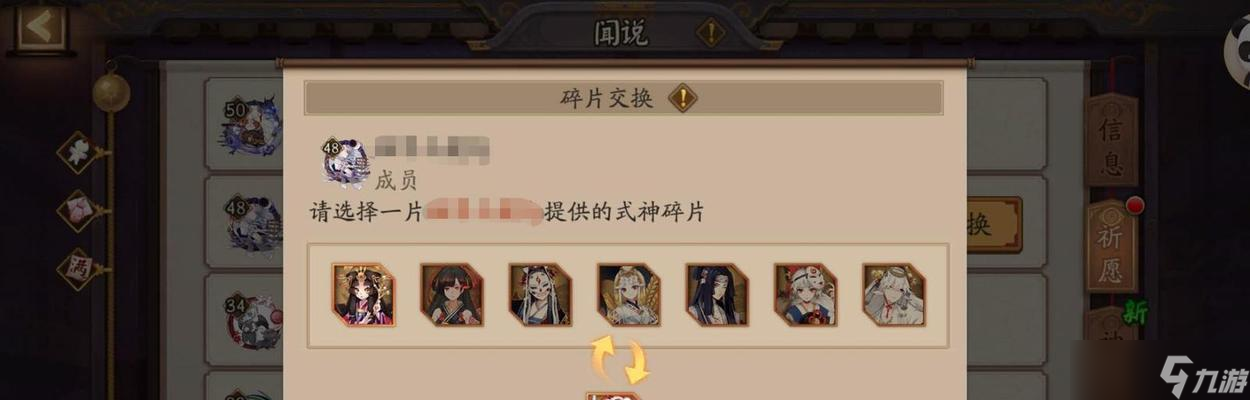This screenshot has width=1250, height=400.
Task: Select the fourth shard with golden headdress
Action: 628,295
